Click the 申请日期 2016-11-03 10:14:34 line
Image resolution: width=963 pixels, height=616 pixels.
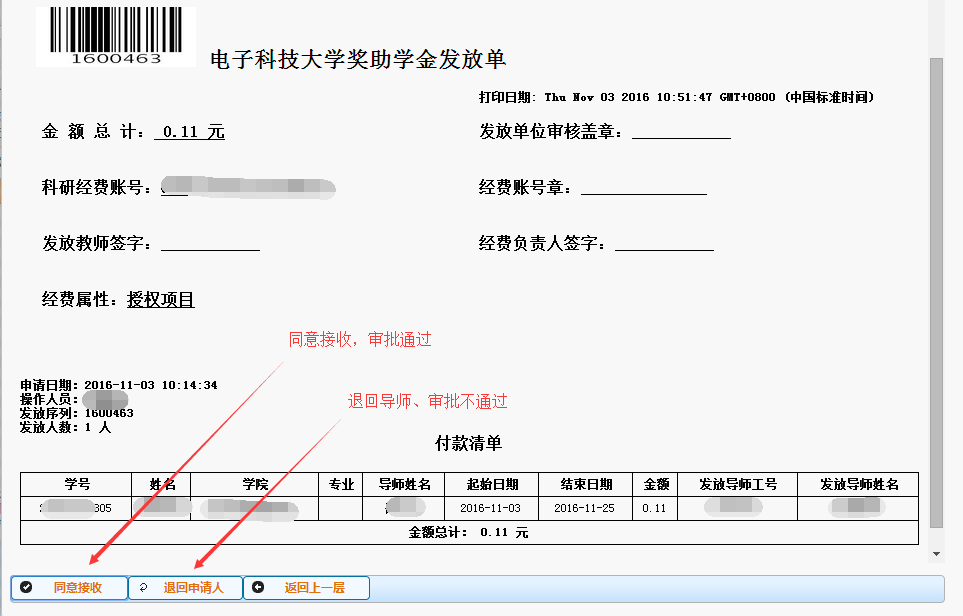(x=119, y=385)
